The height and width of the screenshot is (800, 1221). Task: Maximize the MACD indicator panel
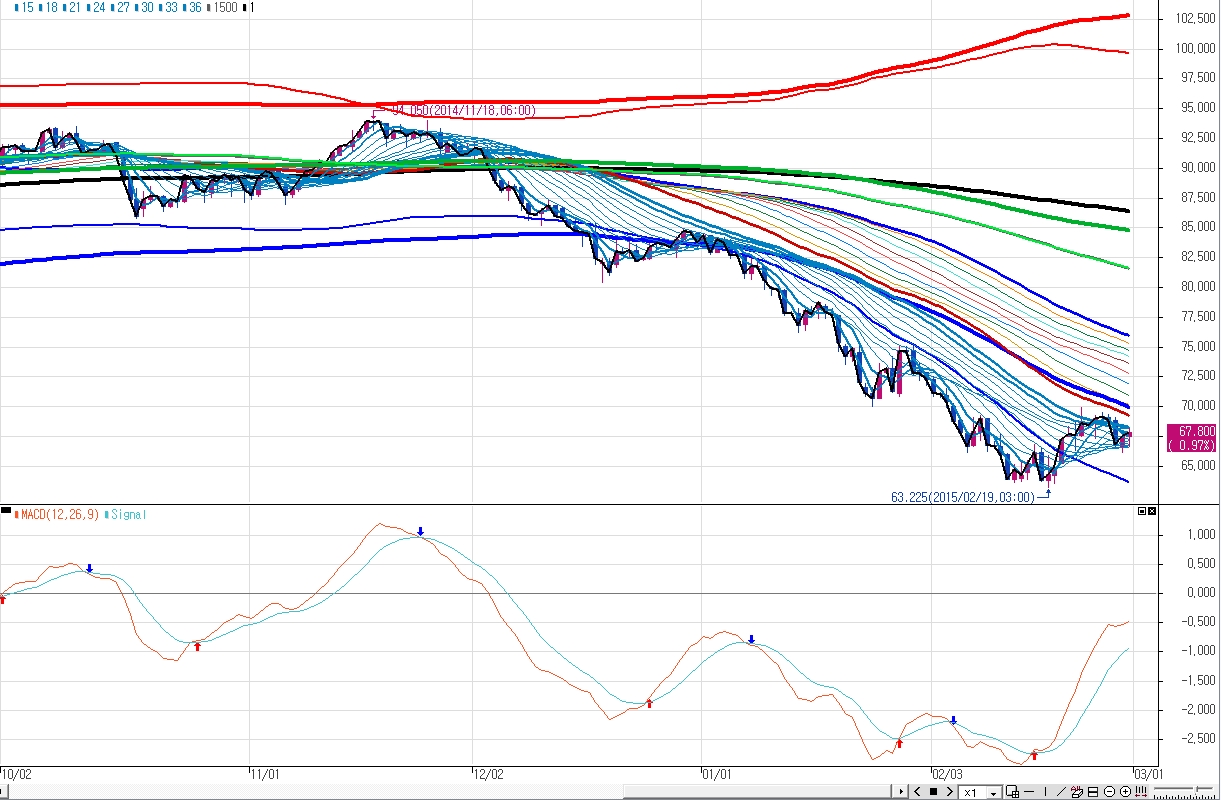(x=1142, y=511)
